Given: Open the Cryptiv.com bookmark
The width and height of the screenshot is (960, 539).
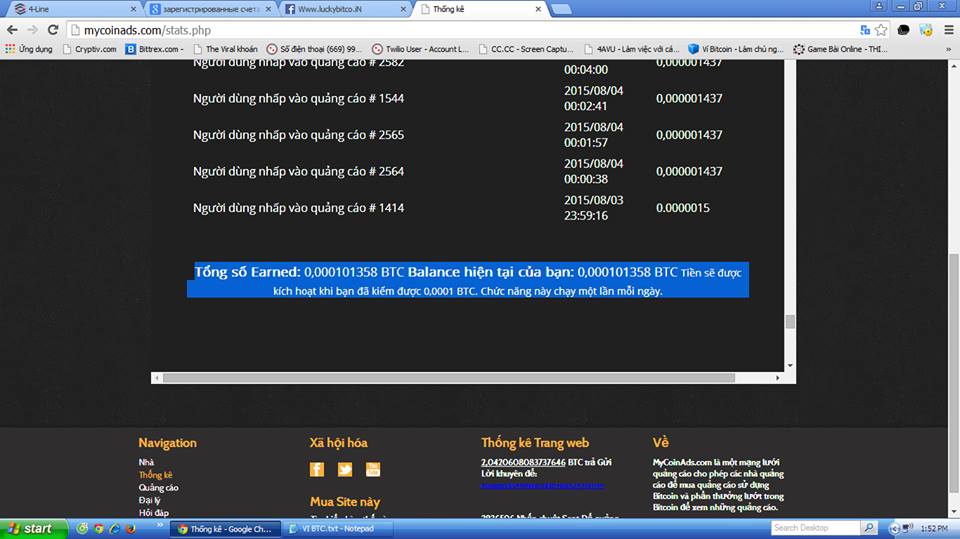Looking at the screenshot, I should point(89,49).
